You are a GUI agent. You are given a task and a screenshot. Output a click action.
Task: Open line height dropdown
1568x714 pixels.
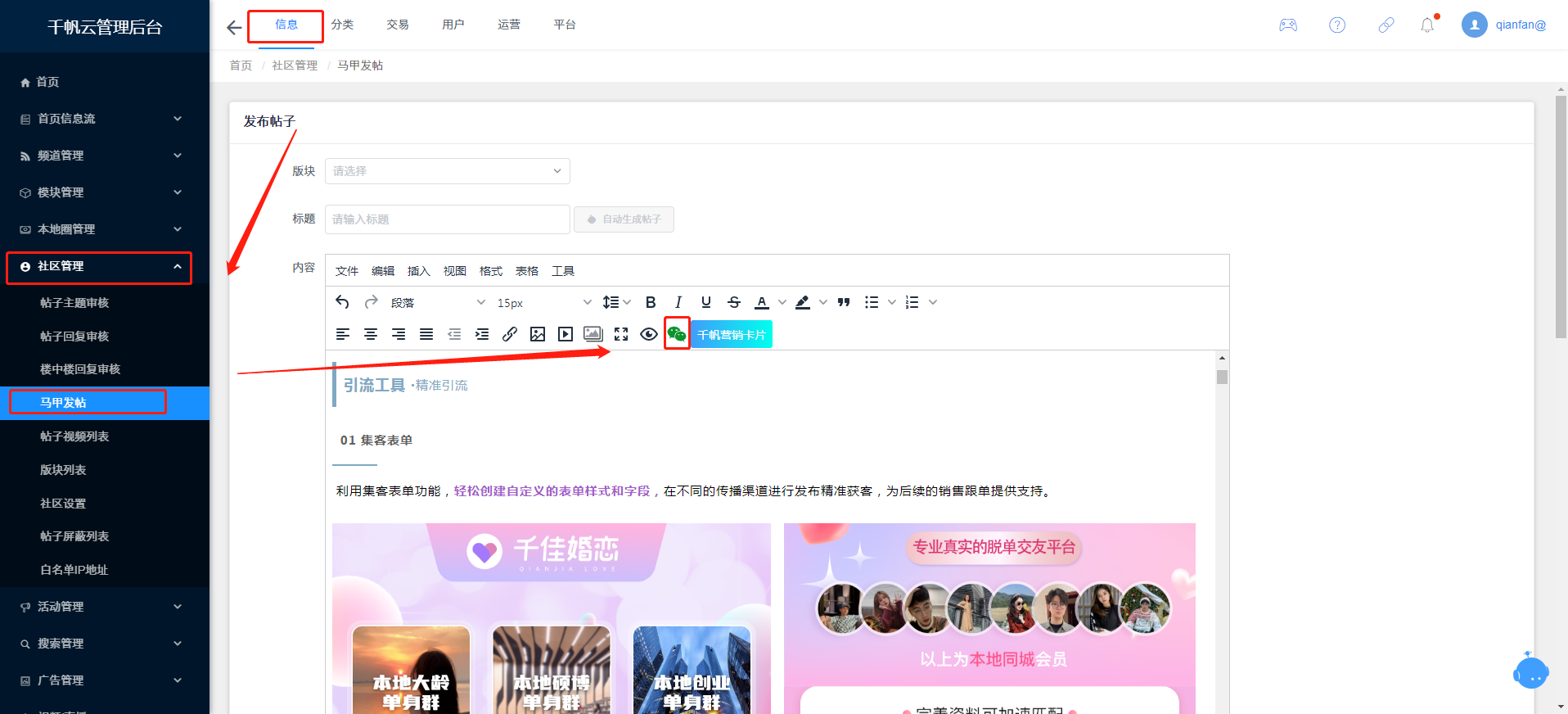[x=617, y=302]
